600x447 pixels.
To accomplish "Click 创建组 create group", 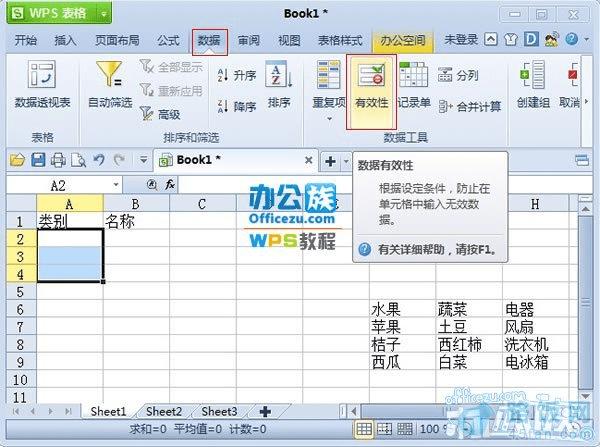I will click(x=533, y=85).
